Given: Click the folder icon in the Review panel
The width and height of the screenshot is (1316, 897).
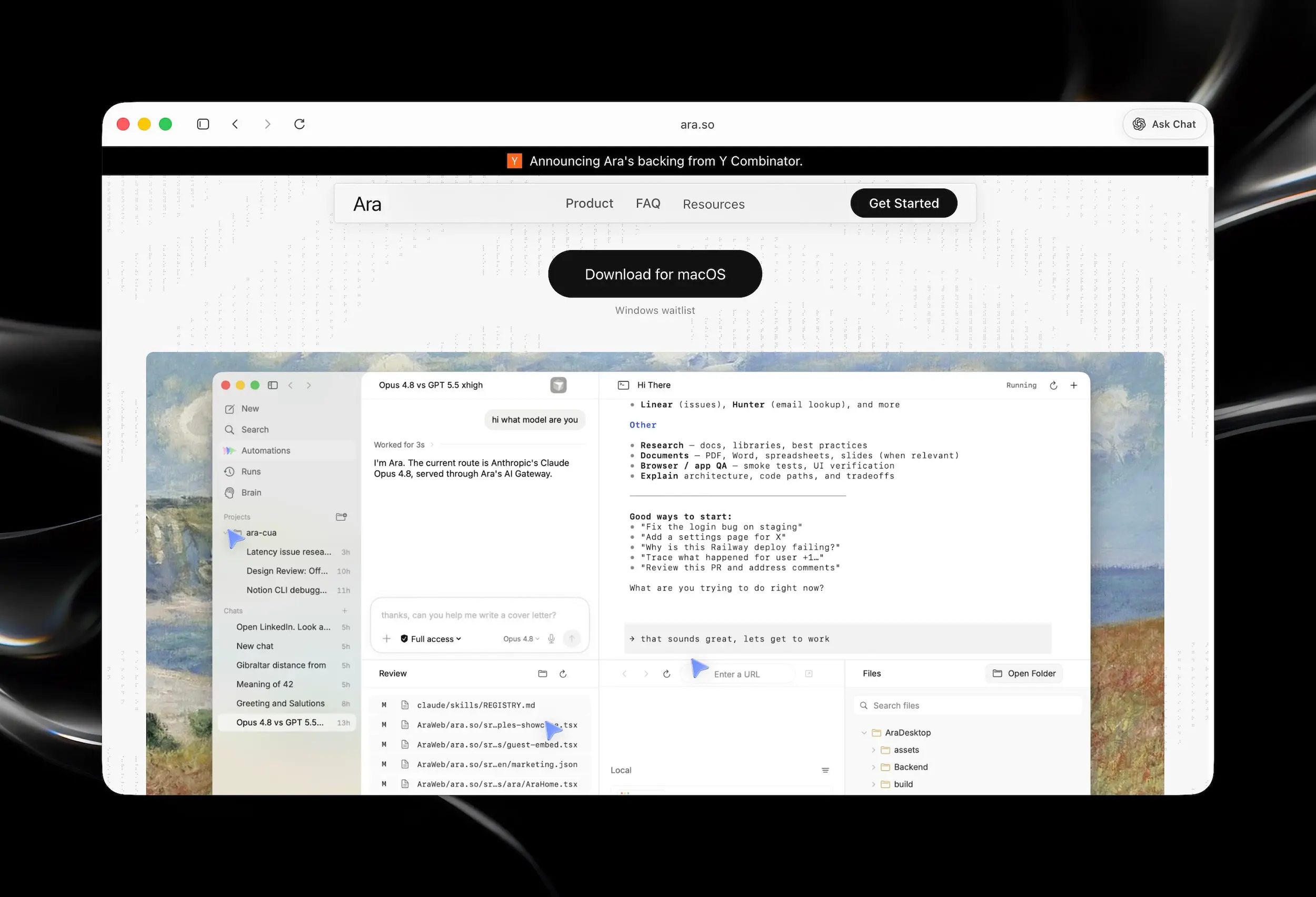Looking at the screenshot, I should (543, 674).
